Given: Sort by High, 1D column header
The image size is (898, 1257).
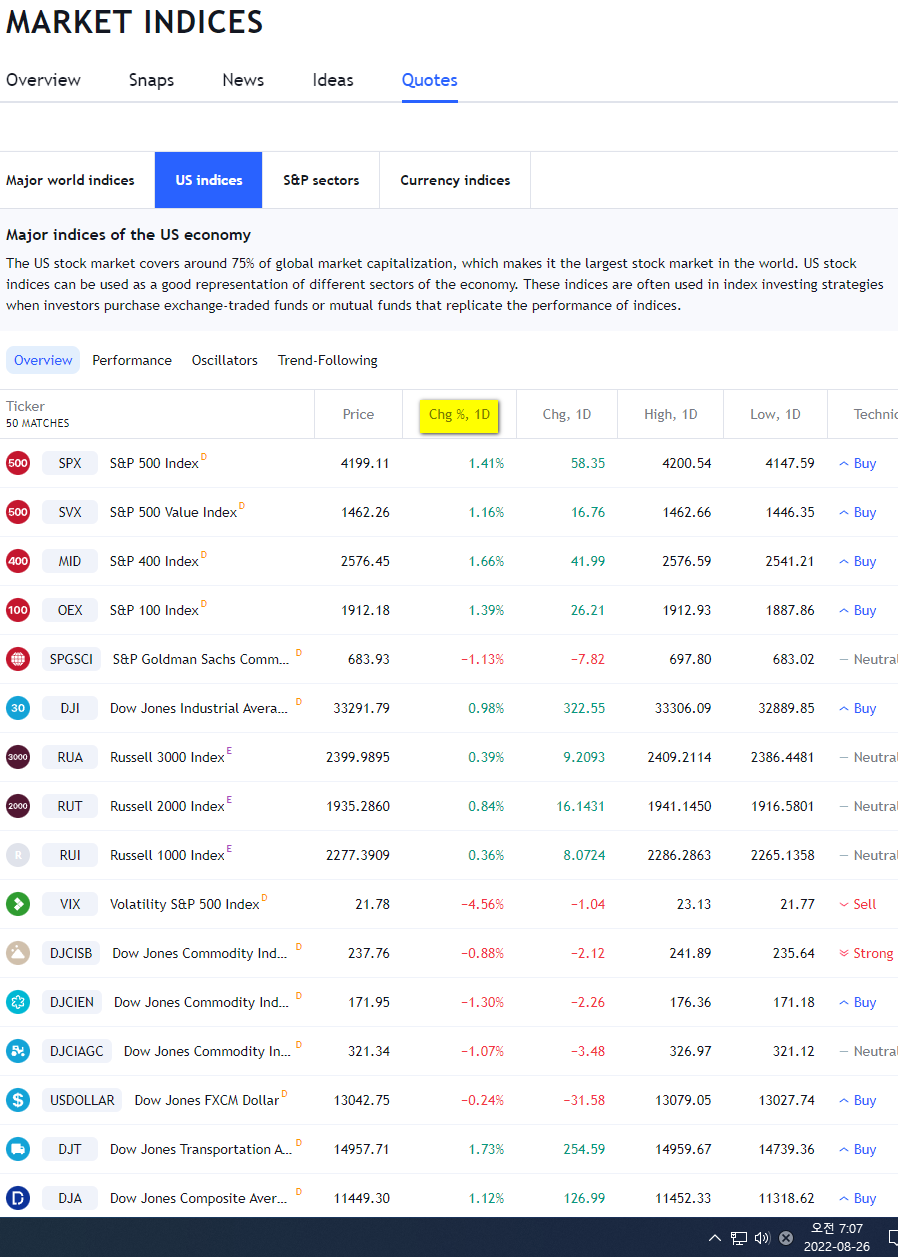Looking at the screenshot, I should (670, 414).
